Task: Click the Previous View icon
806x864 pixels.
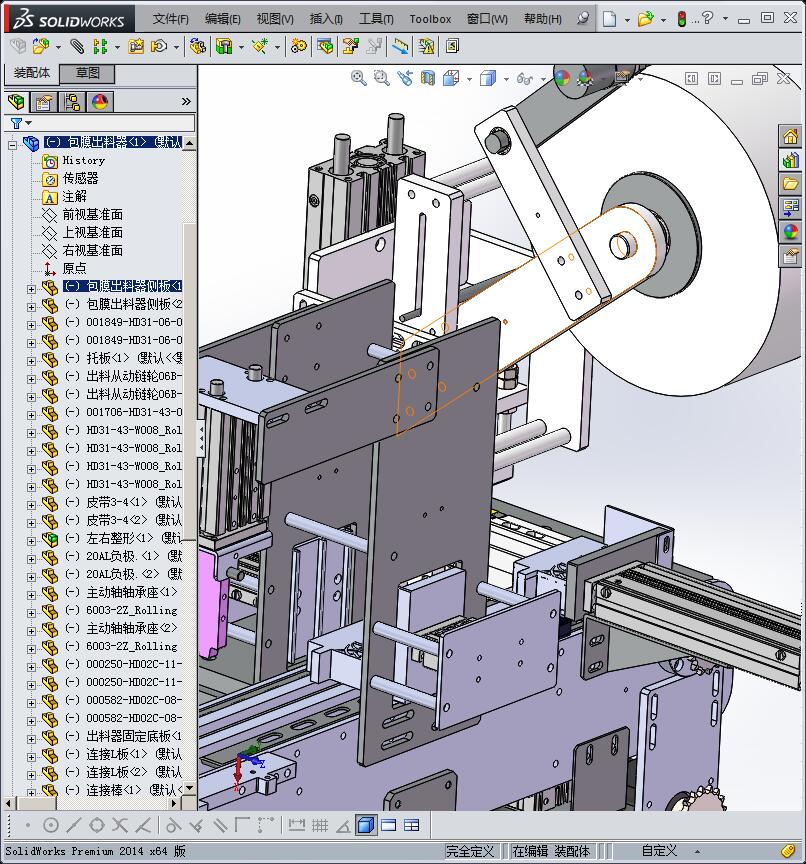Action: point(405,78)
